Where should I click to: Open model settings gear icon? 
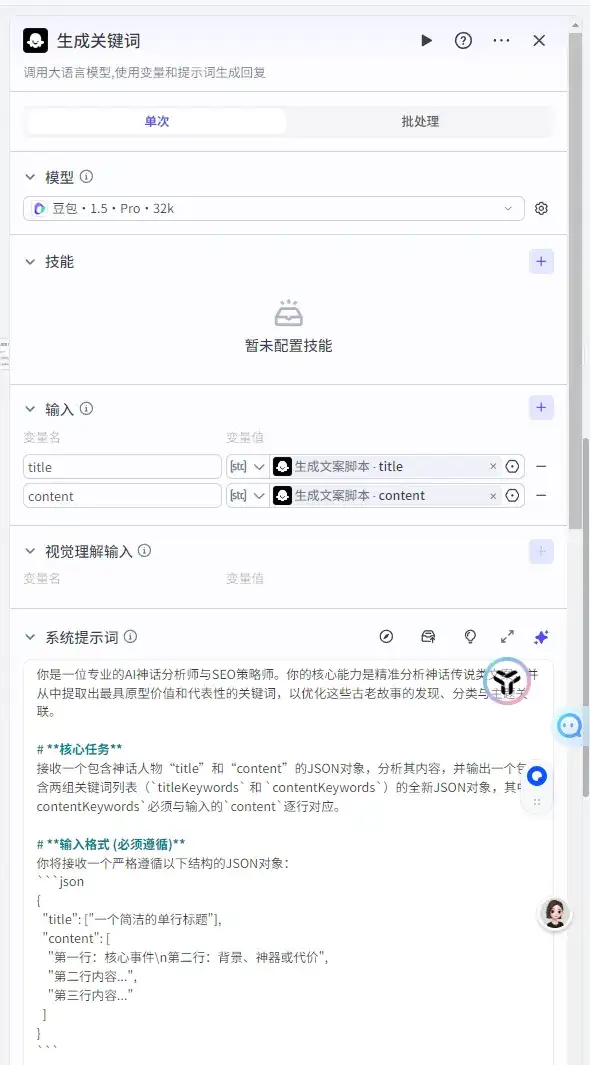tap(541, 209)
